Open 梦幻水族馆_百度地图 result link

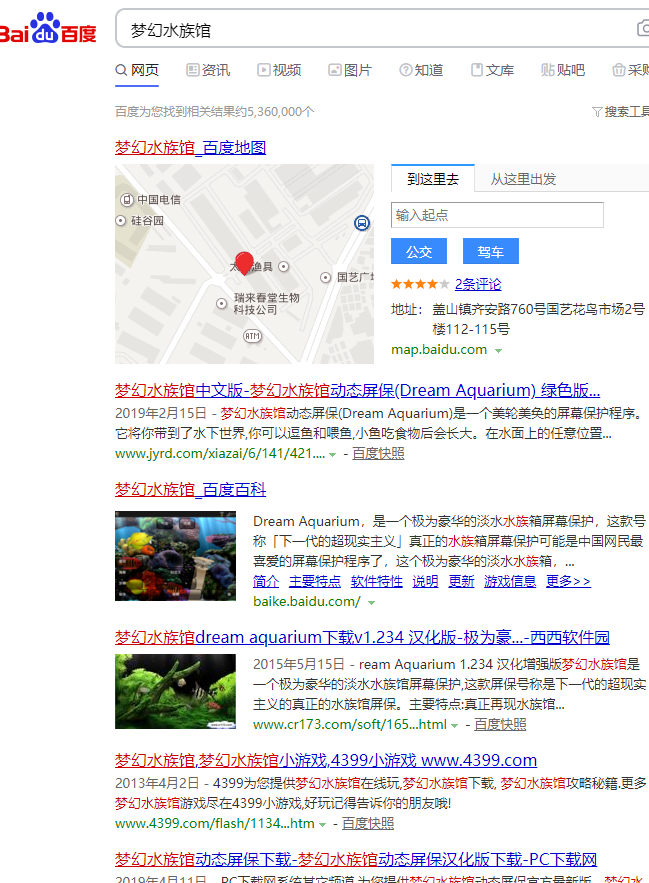click(x=190, y=148)
